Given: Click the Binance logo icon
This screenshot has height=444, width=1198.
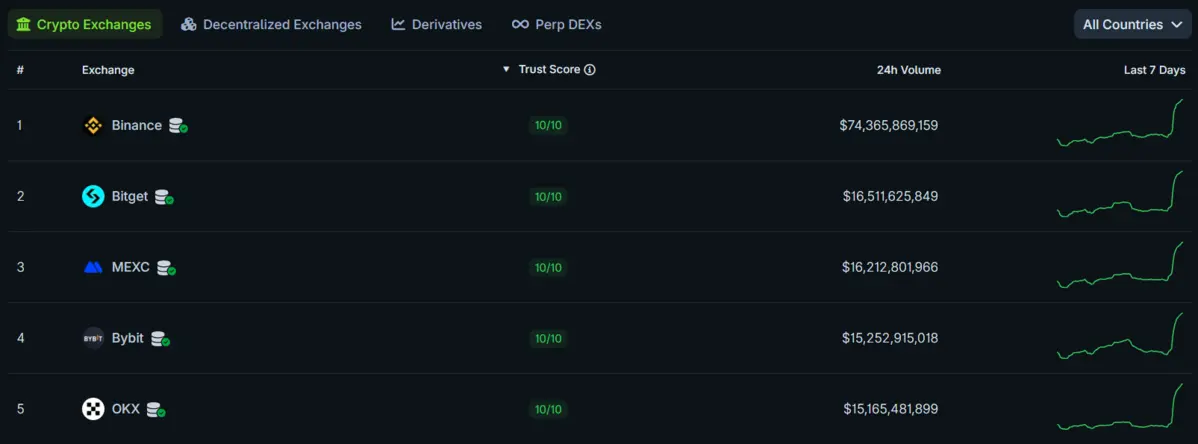Looking at the screenshot, I should (x=93, y=126).
